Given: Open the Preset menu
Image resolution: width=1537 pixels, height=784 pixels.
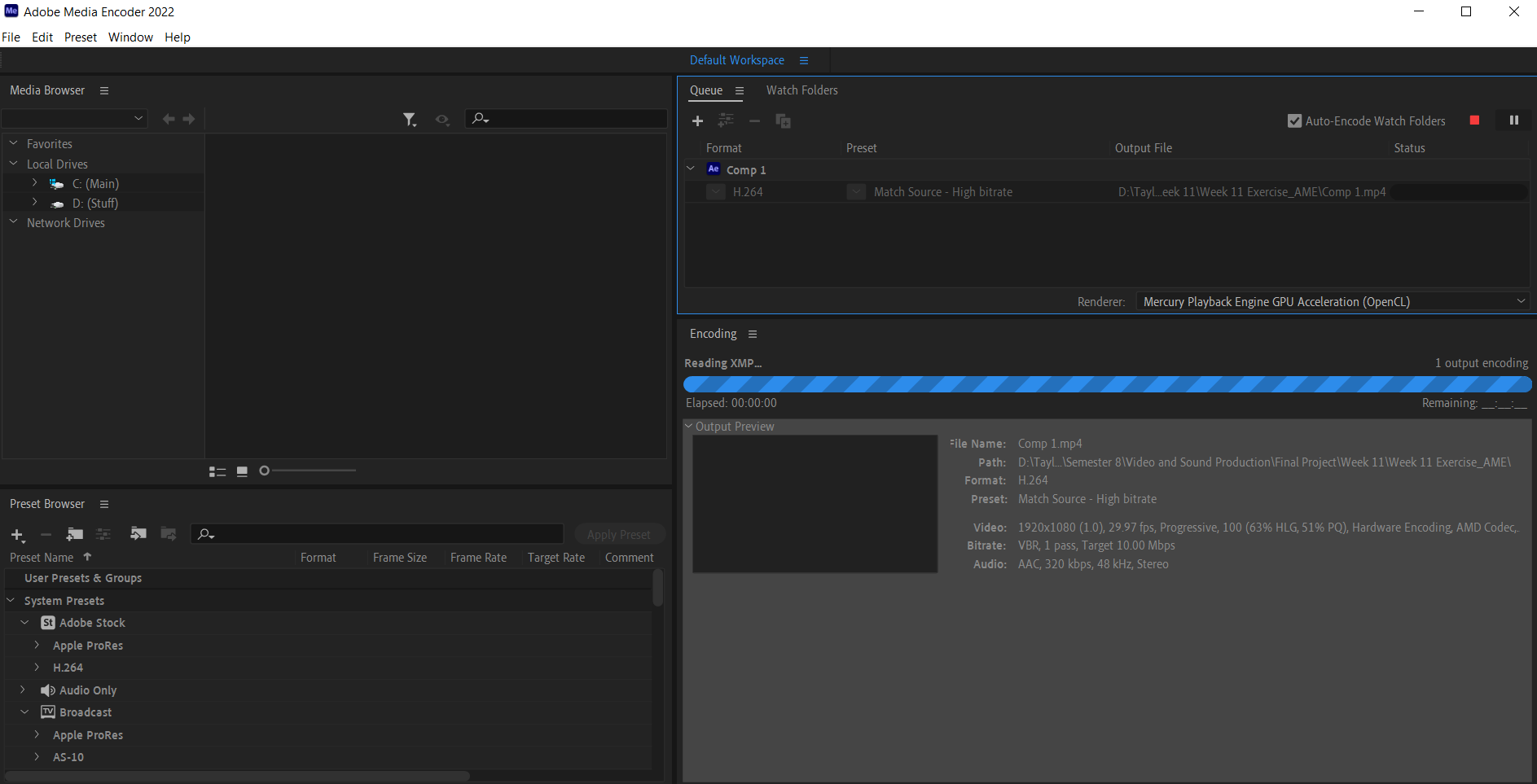Looking at the screenshot, I should click(81, 37).
